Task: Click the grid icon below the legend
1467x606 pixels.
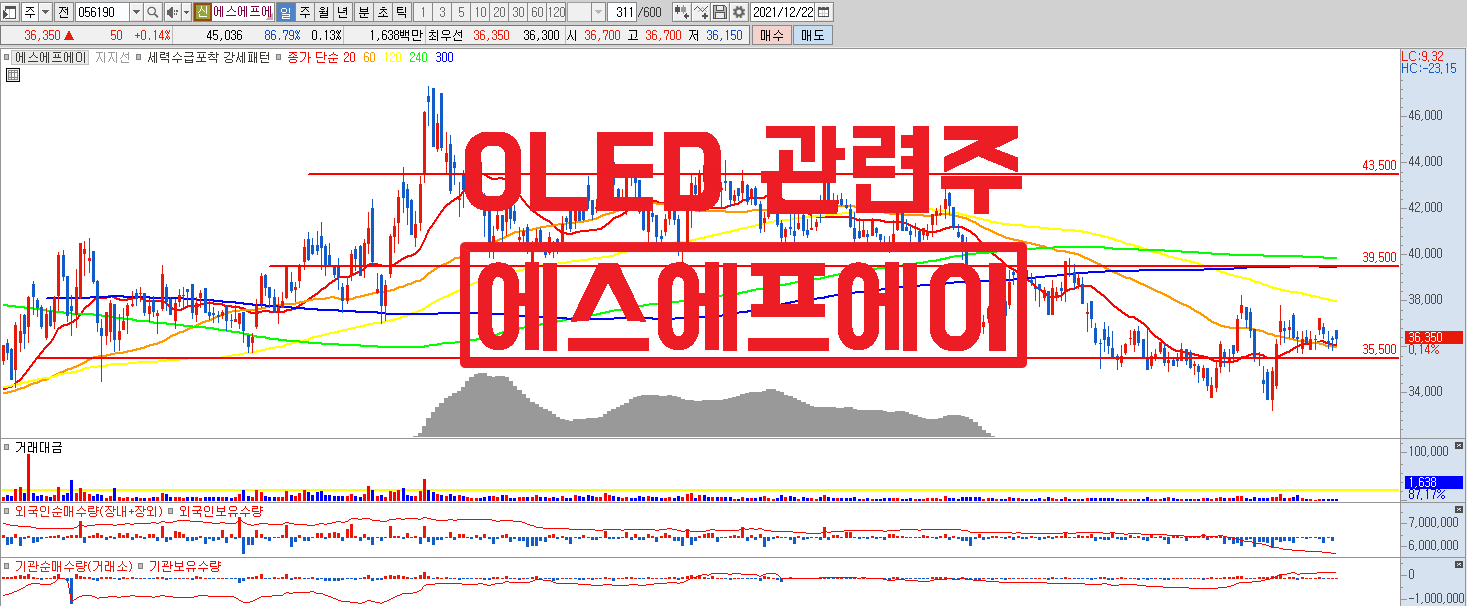Action: 13,75
